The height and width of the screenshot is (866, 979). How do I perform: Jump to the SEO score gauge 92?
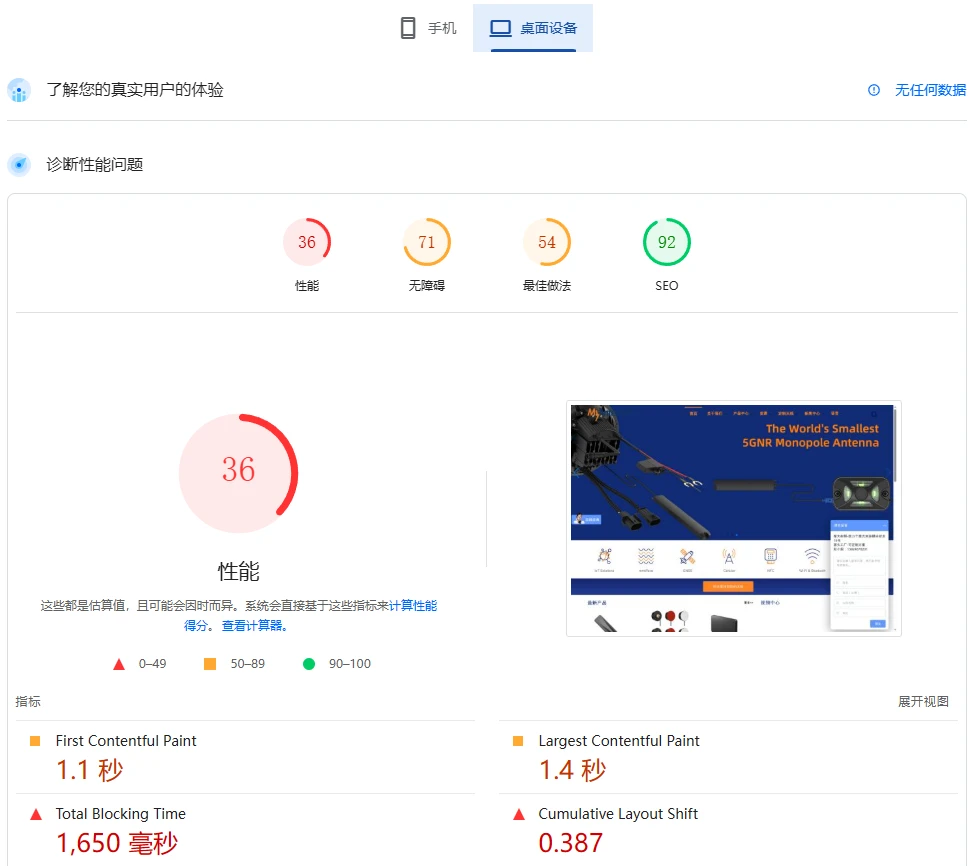point(667,243)
